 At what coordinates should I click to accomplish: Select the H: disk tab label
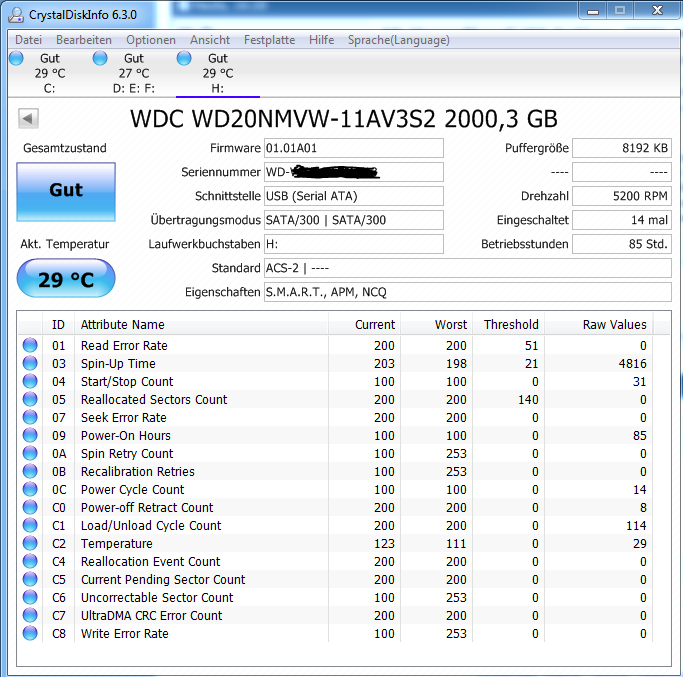[x=217, y=89]
